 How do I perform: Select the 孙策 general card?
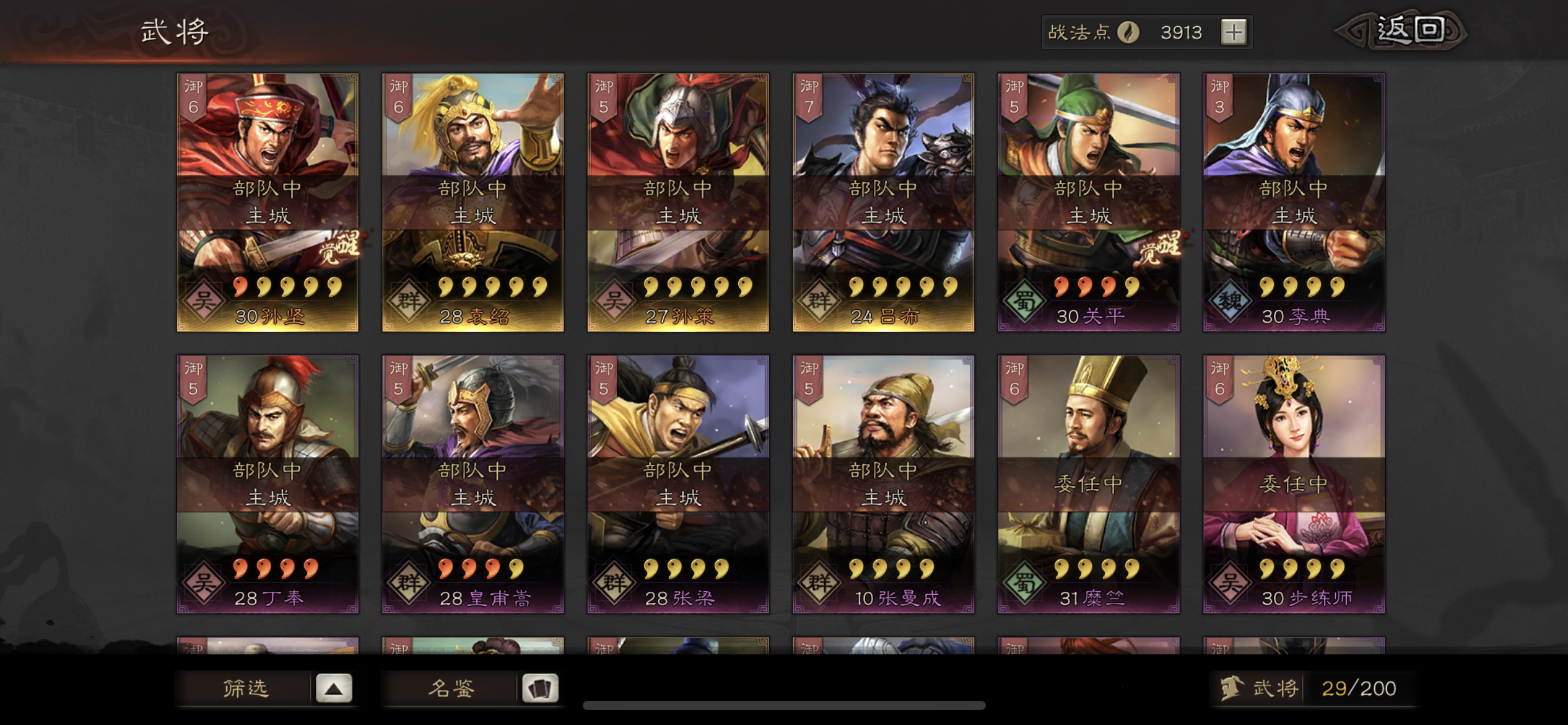(678, 203)
